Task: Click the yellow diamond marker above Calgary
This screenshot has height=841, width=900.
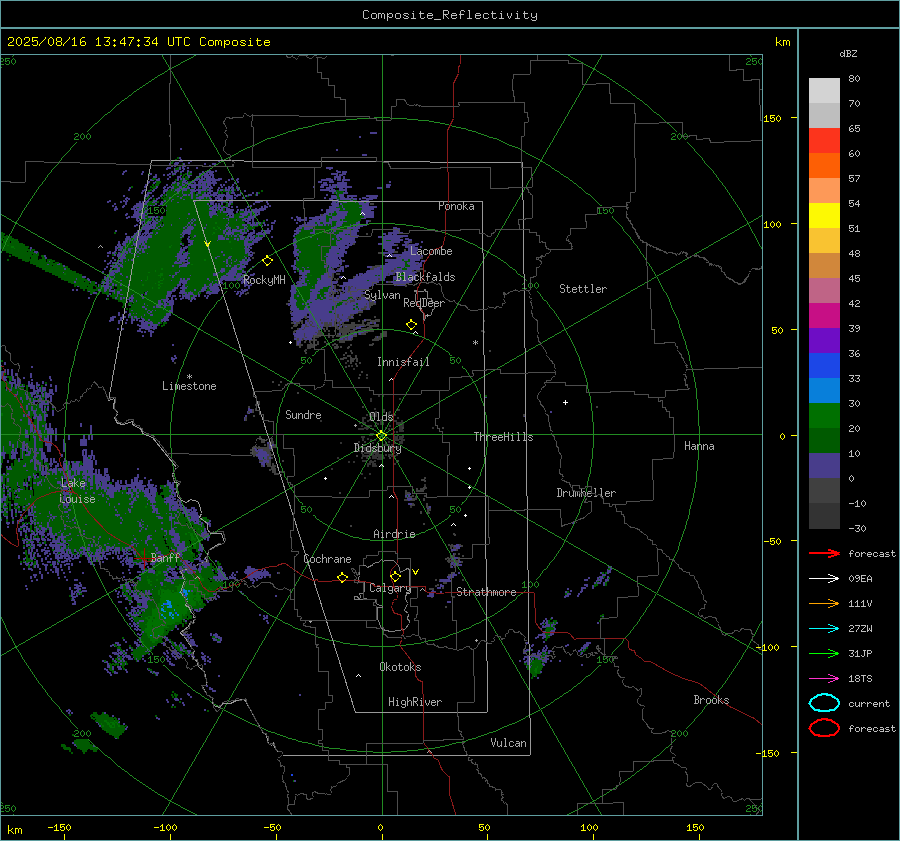Action: coord(395,576)
